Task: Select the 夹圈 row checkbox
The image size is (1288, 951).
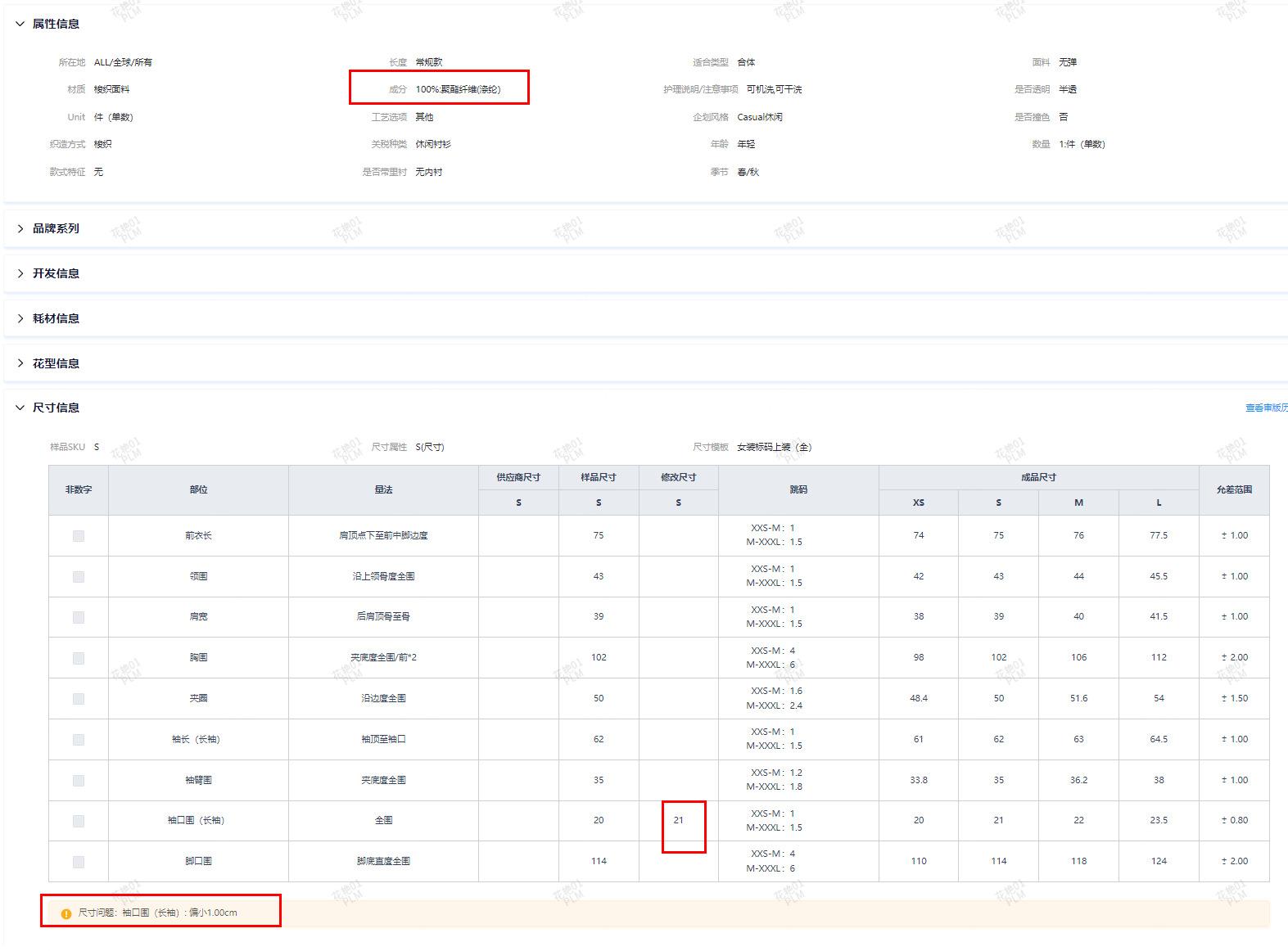Action: pyautogui.click(x=79, y=699)
